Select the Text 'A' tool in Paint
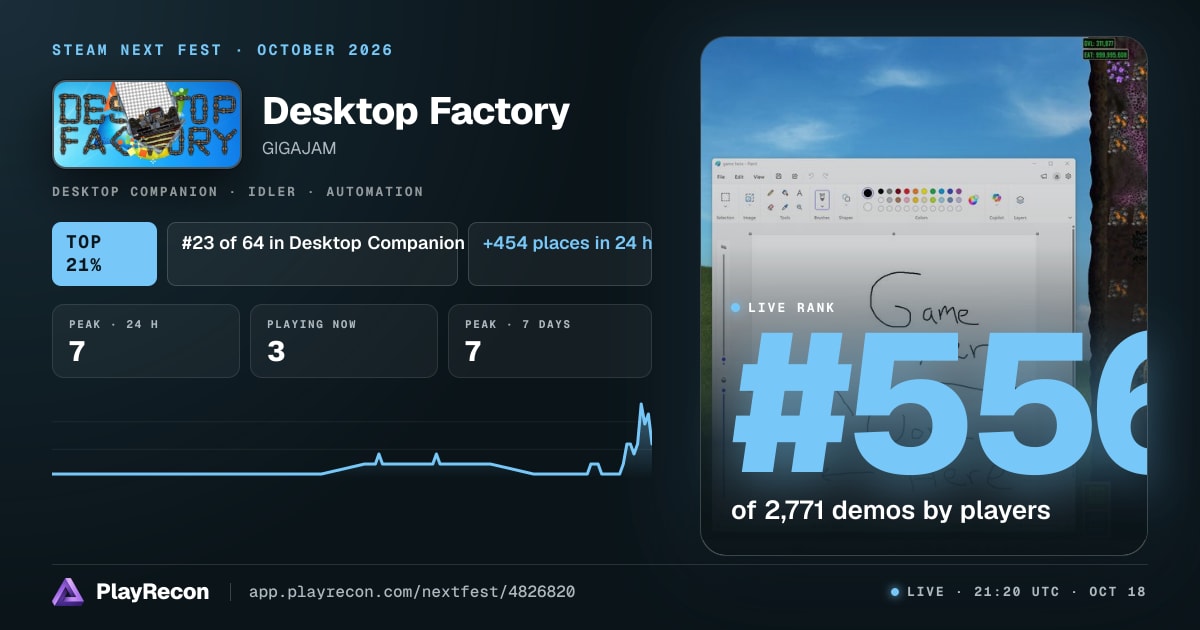This screenshot has width=1200, height=630. tap(799, 193)
